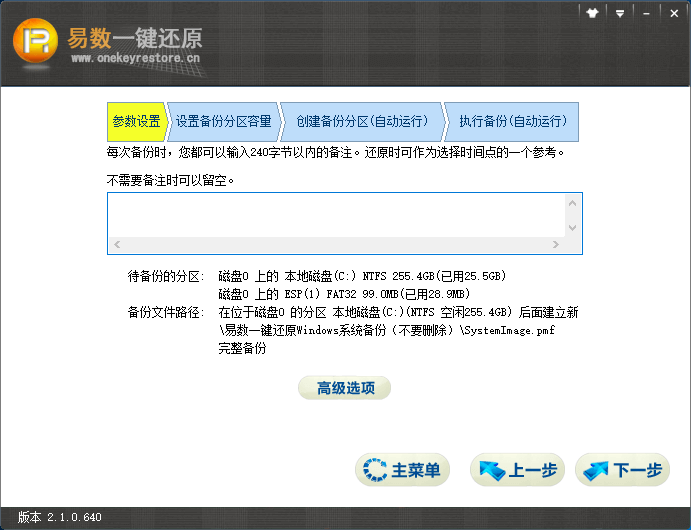
Task: Open 高级选项 advanced options
Action: point(345,388)
